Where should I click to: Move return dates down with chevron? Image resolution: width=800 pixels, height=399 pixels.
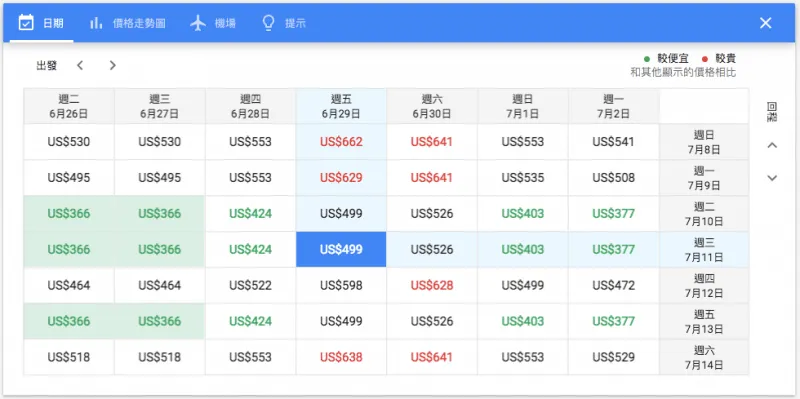[x=772, y=178]
